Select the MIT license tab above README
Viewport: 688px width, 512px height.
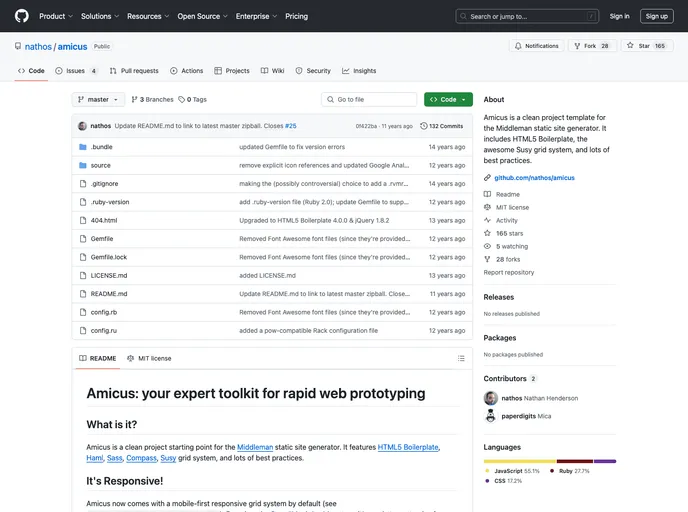[149, 358]
